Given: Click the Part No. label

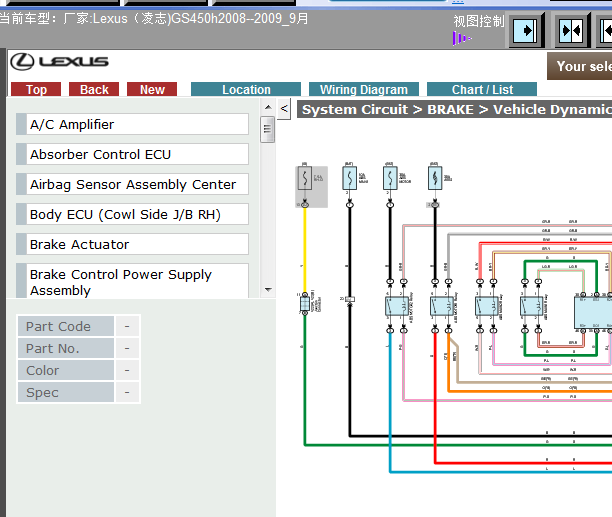Looking at the screenshot, I should point(66,348).
